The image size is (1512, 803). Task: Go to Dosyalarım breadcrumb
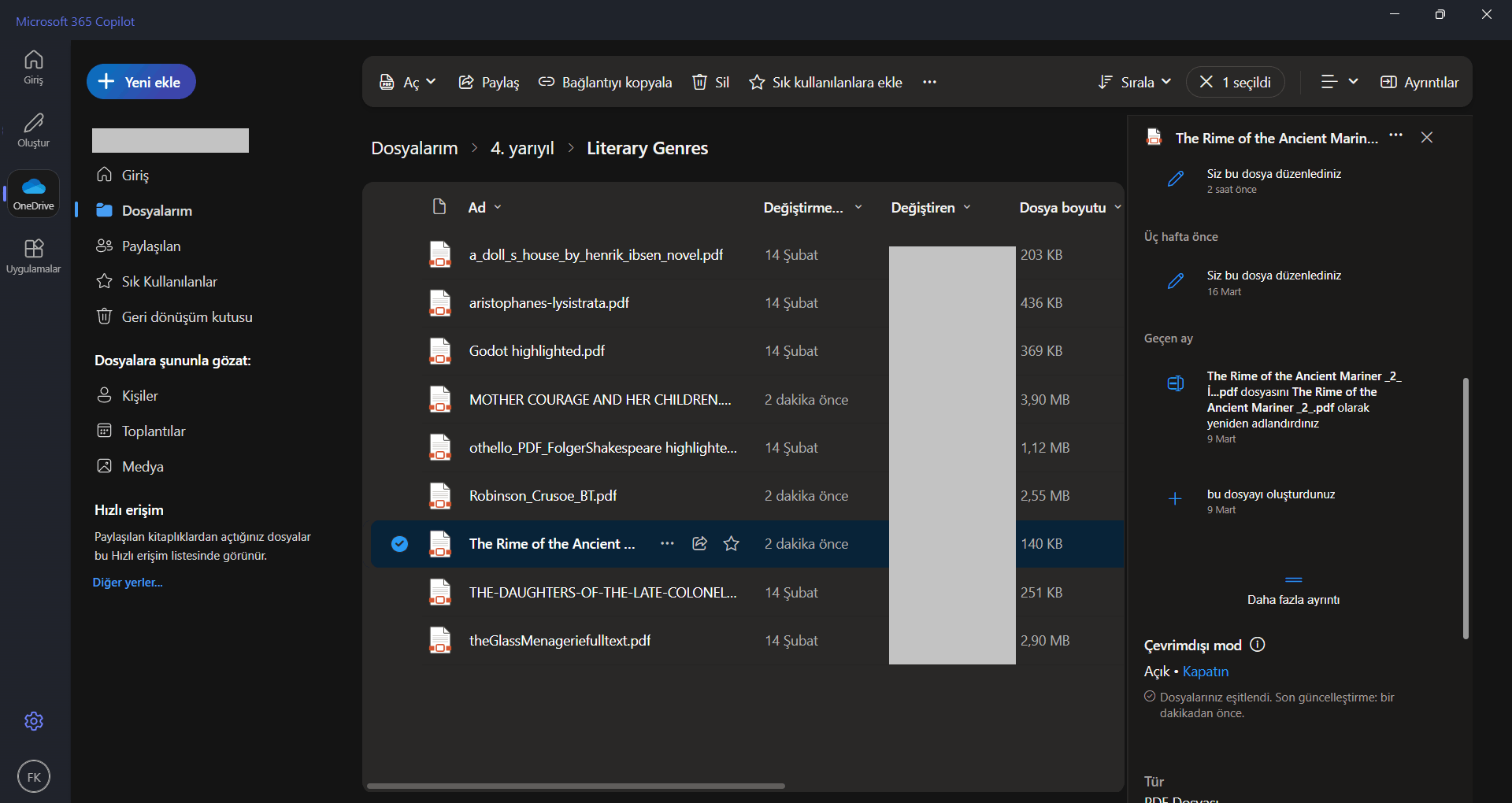click(x=414, y=148)
